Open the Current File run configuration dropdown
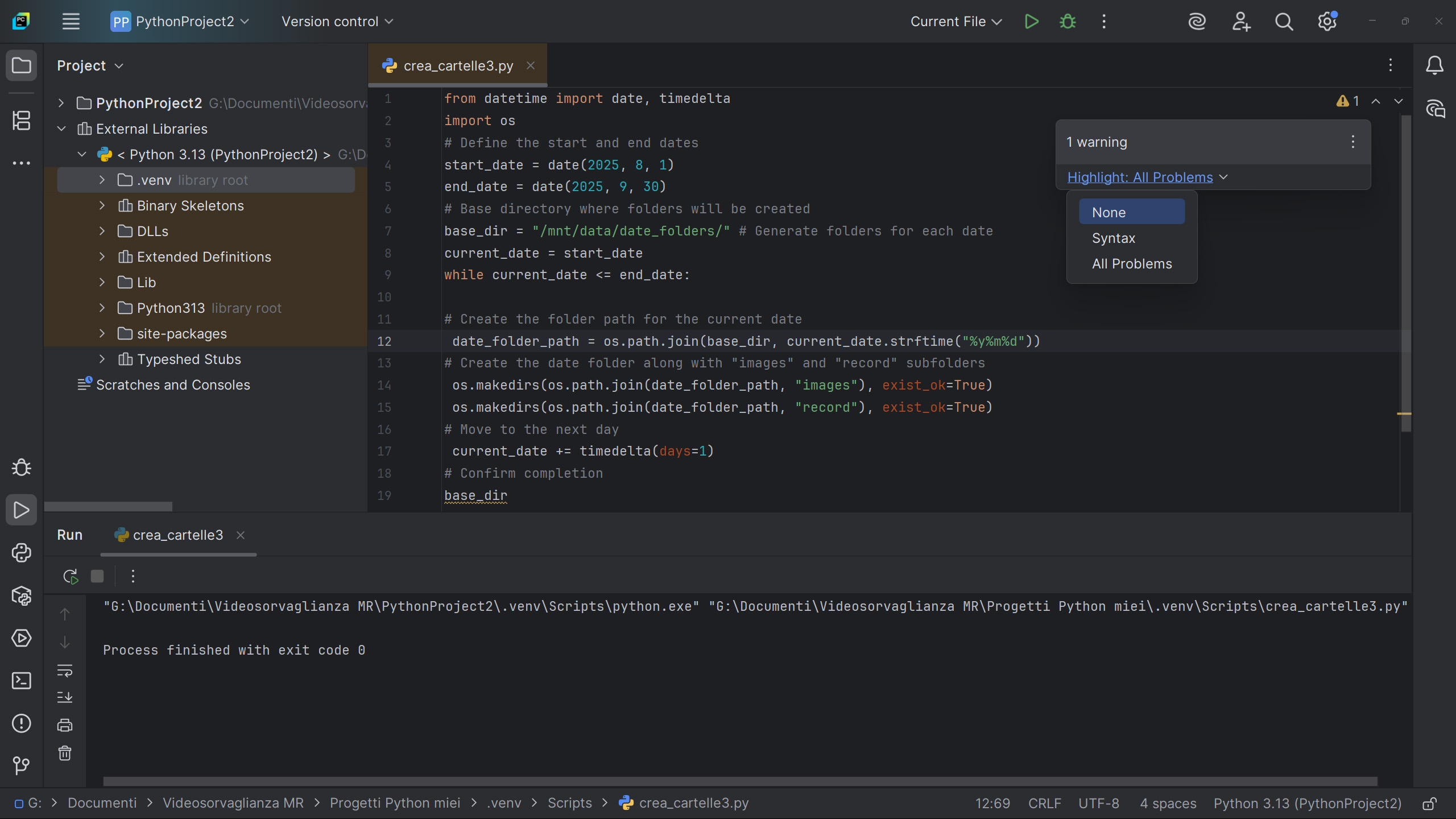Viewport: 1456px width, 819px height. pos(955,22)
